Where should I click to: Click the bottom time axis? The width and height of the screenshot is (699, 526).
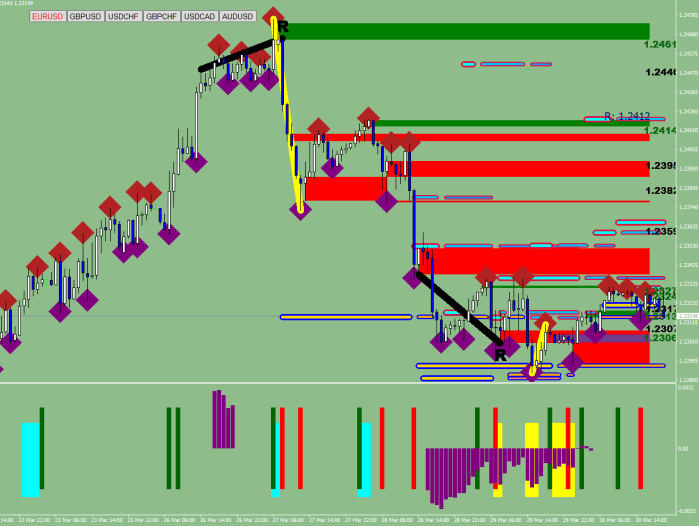(340, 520)
